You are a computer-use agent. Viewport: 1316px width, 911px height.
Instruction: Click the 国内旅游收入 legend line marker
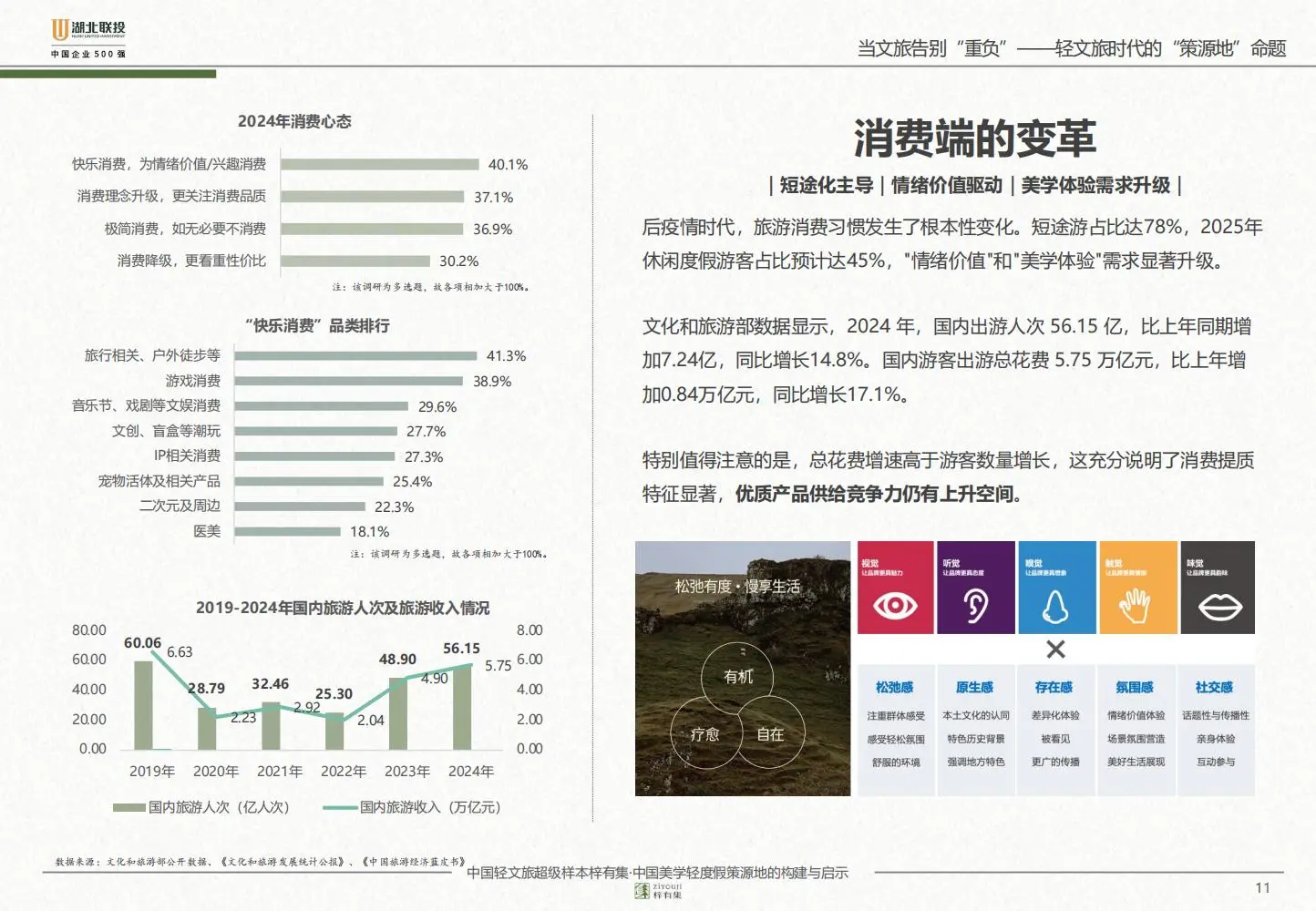(x=340, y=807)
